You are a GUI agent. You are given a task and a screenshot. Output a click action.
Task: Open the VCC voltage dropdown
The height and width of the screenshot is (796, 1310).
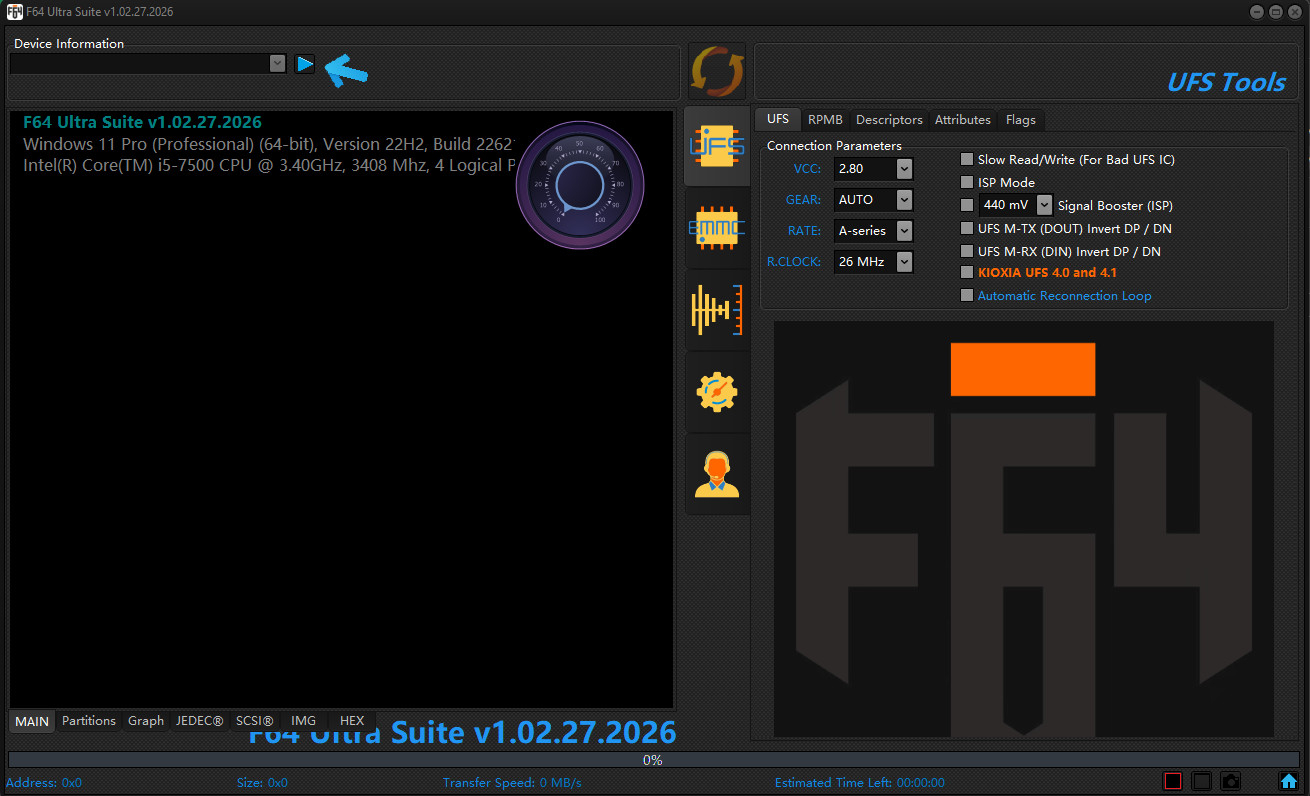point(904,169)
